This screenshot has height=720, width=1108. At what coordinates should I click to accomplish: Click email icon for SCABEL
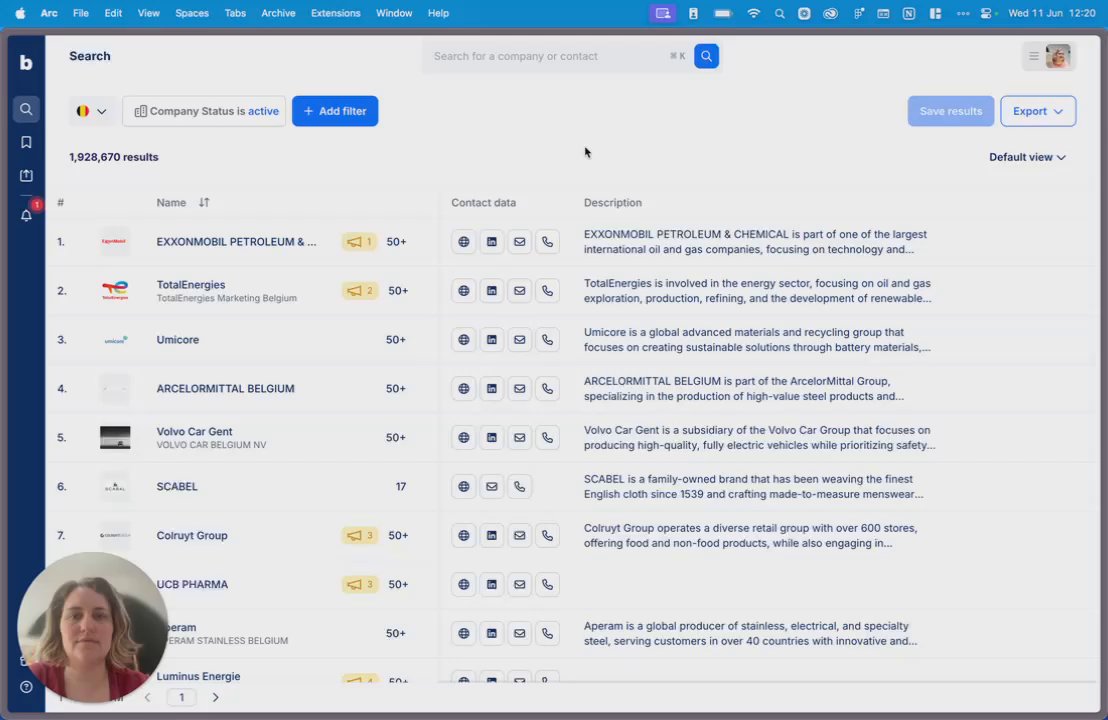coord(491,487)
